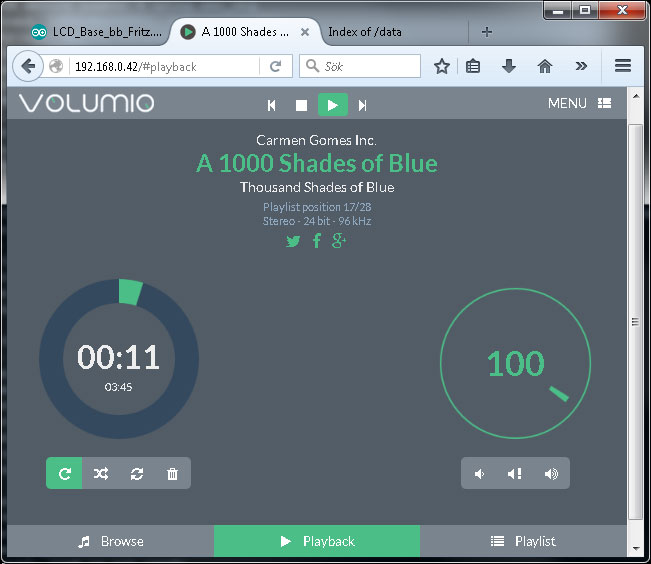This screenshot has height=564, width=651.
Task: Click the scrollbar up arrow
Action: pyautogui.click(x=636, y=96)
